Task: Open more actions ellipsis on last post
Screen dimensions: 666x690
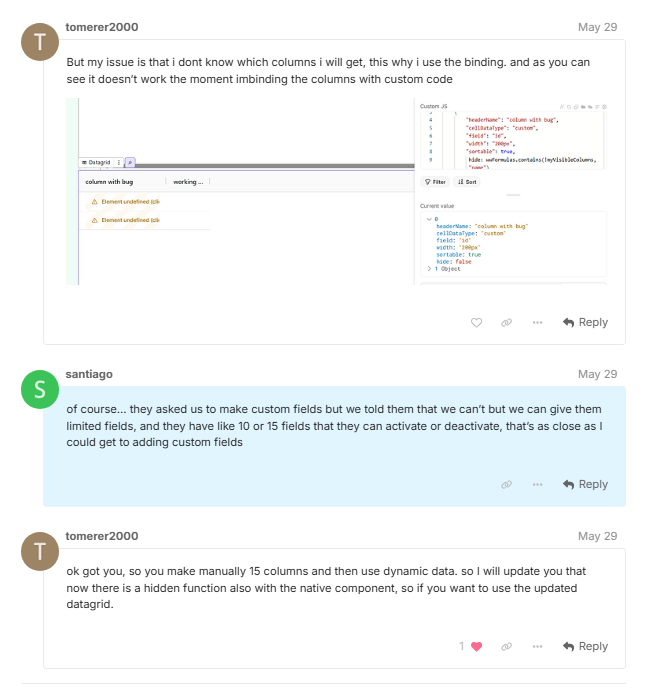Action: point(537,646)
